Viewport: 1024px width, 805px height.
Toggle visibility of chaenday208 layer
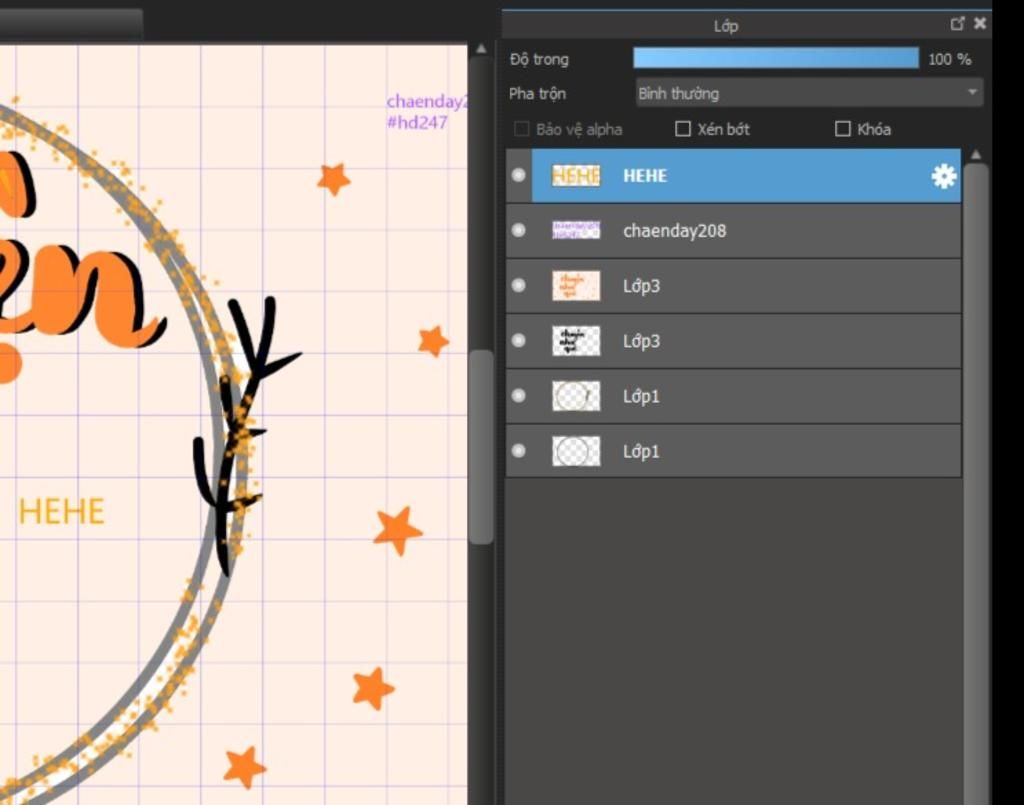tap(519, 230)
